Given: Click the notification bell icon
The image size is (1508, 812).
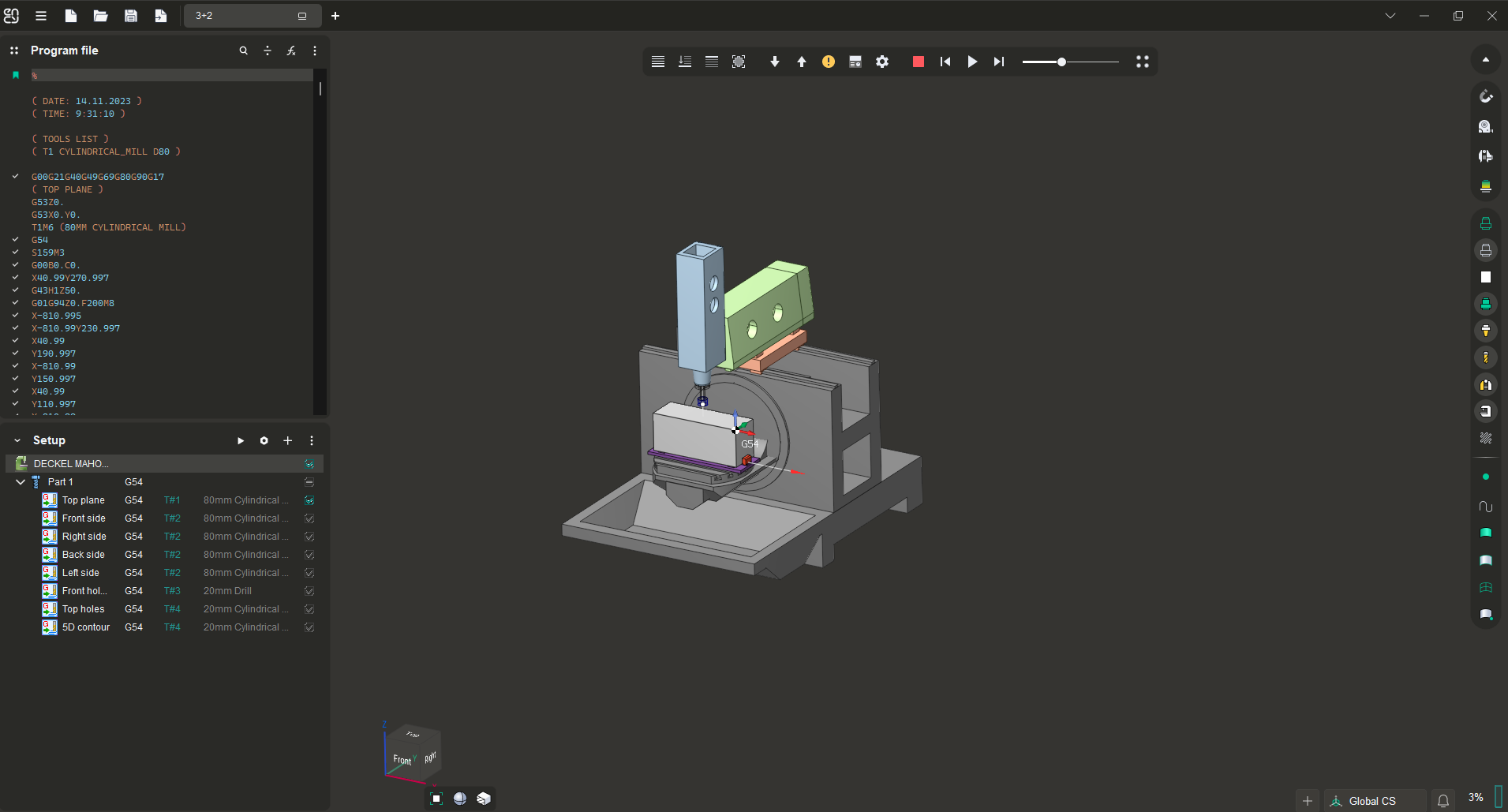Looking at the screenshot, I should click(1443, 801).
